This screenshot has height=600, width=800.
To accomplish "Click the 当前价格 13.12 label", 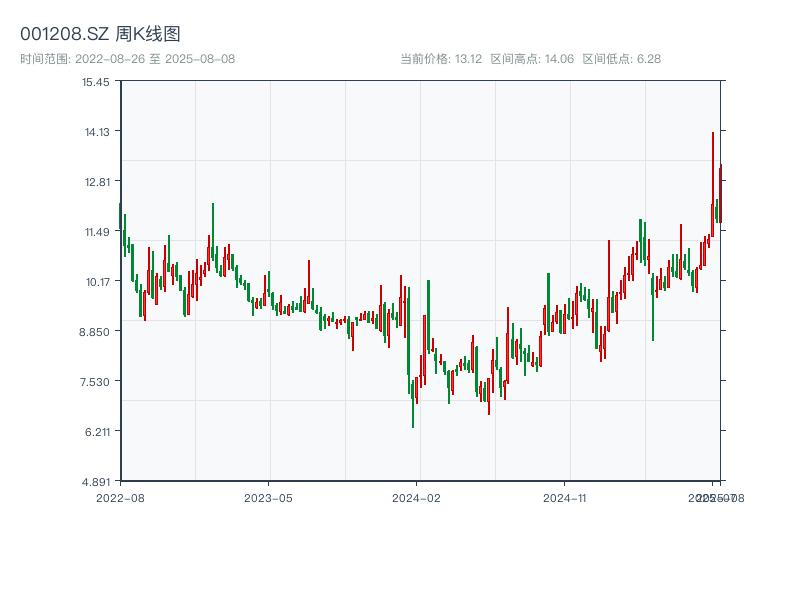I will tap(441, 59).
